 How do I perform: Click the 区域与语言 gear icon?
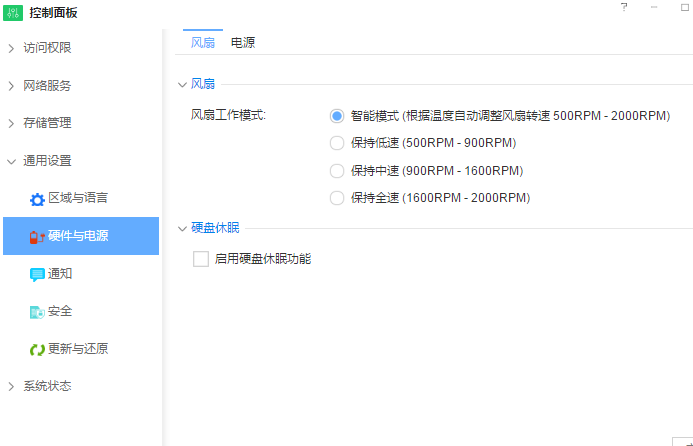(37, 199)
